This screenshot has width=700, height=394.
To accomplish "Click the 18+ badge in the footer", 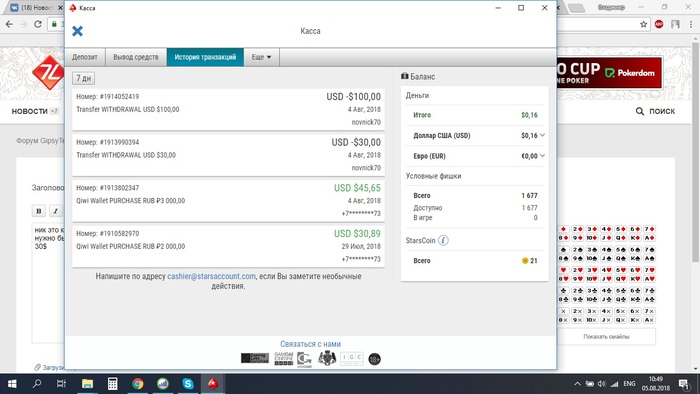I will click(375, 359).
